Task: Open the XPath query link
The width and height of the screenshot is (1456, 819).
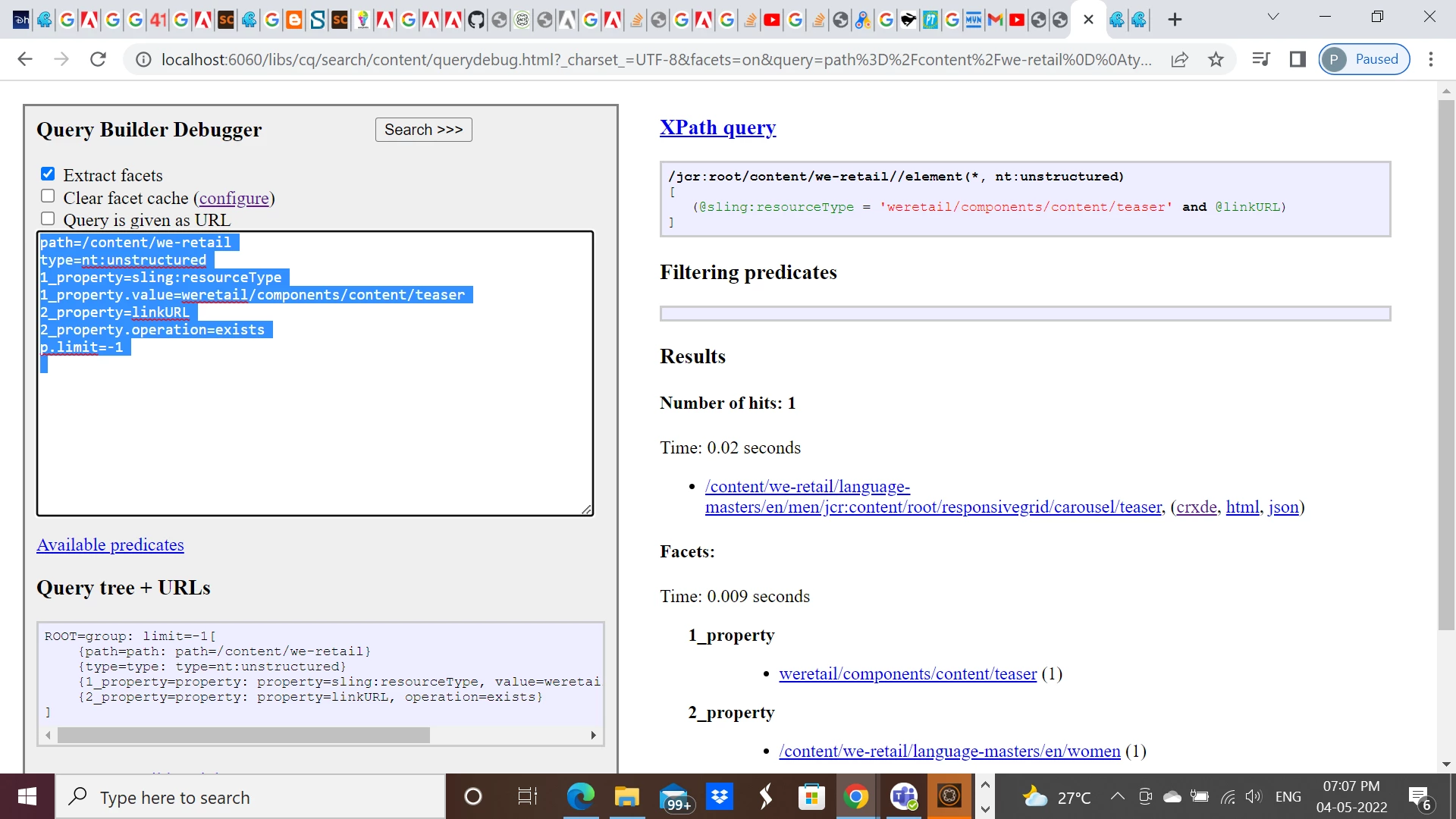Action: click(x=717, y=127)
